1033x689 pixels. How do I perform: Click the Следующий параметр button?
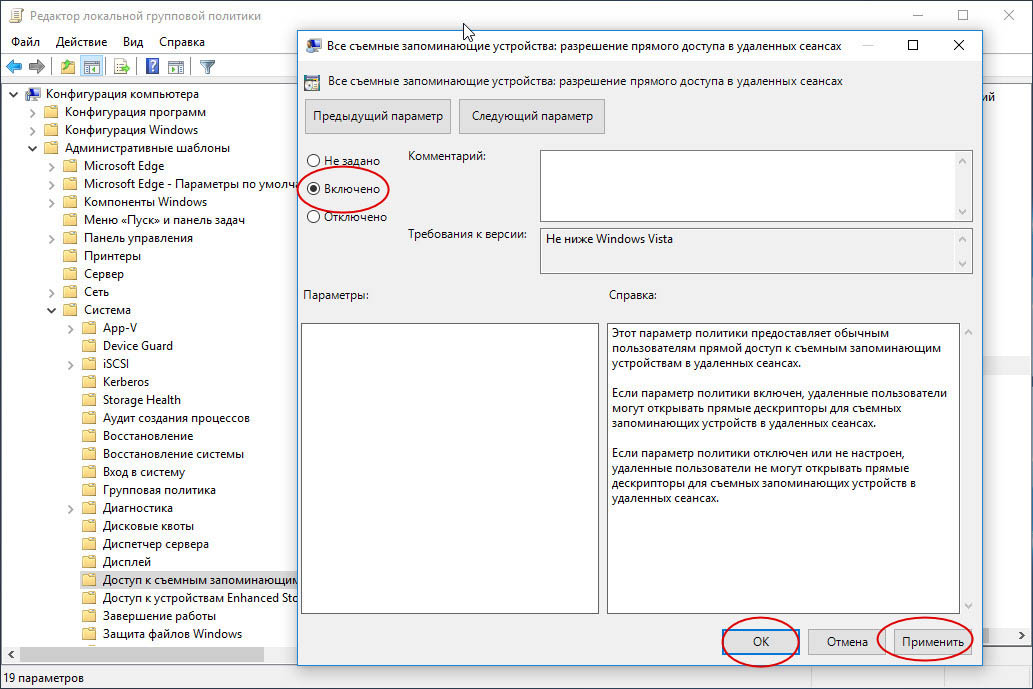[x=532, y=116]
